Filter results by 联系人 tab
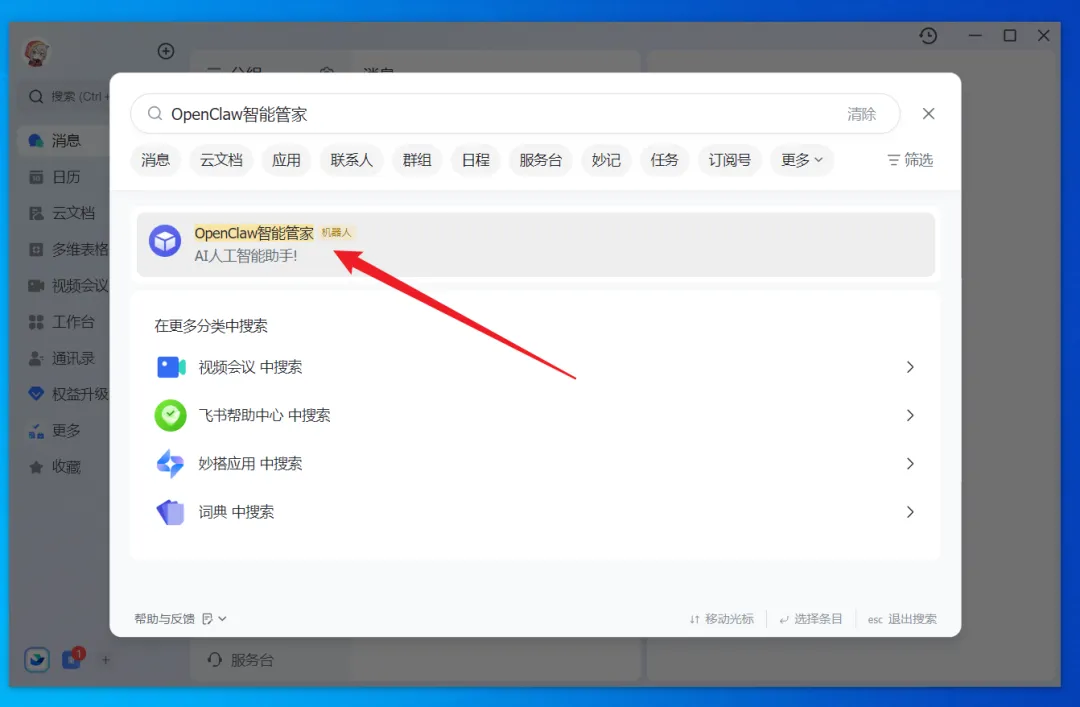1080x707 pixels. click(x=351, y=161)
